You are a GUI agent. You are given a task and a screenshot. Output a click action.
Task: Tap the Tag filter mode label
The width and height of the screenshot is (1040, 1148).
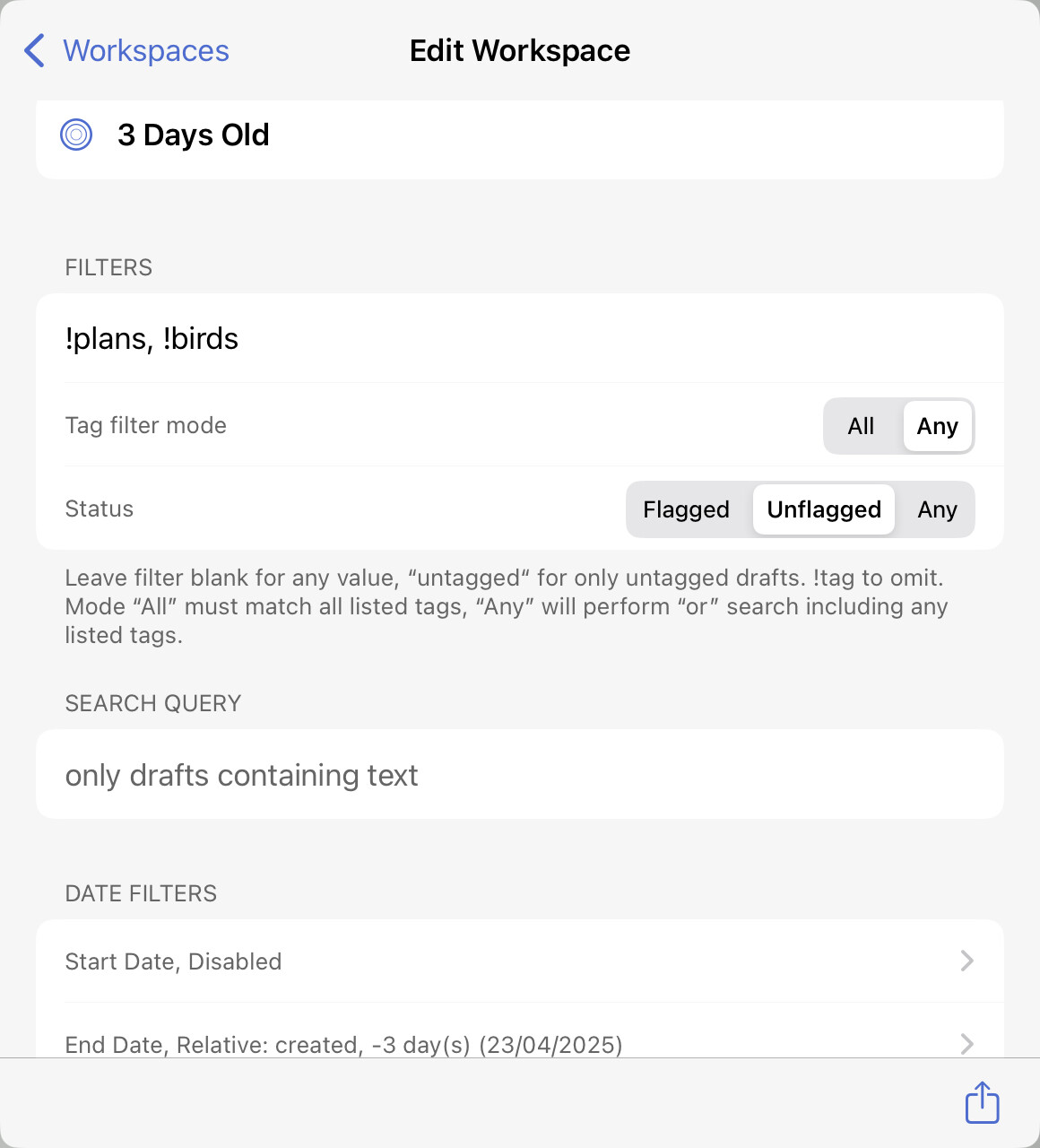pyautogui.click(x=146, y=425)
